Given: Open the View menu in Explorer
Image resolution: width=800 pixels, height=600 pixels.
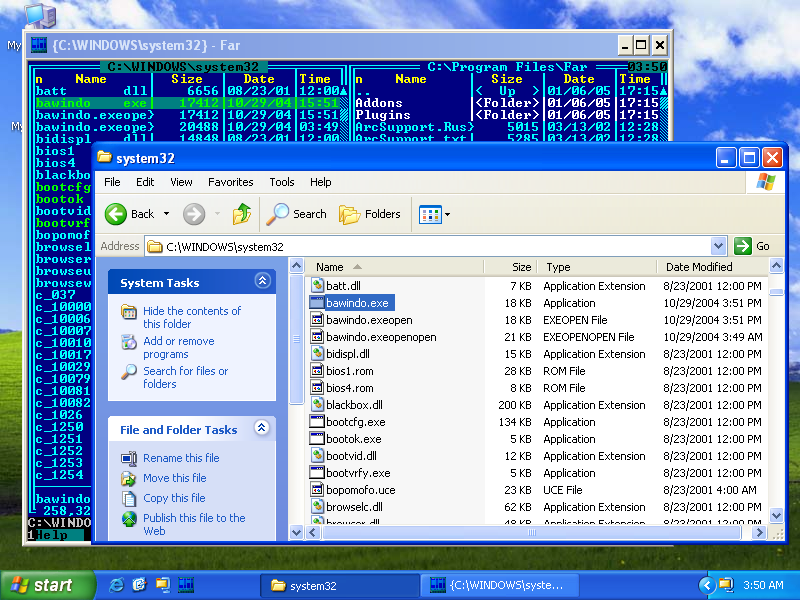Looking at the screenshot, I should coord(181,182).
